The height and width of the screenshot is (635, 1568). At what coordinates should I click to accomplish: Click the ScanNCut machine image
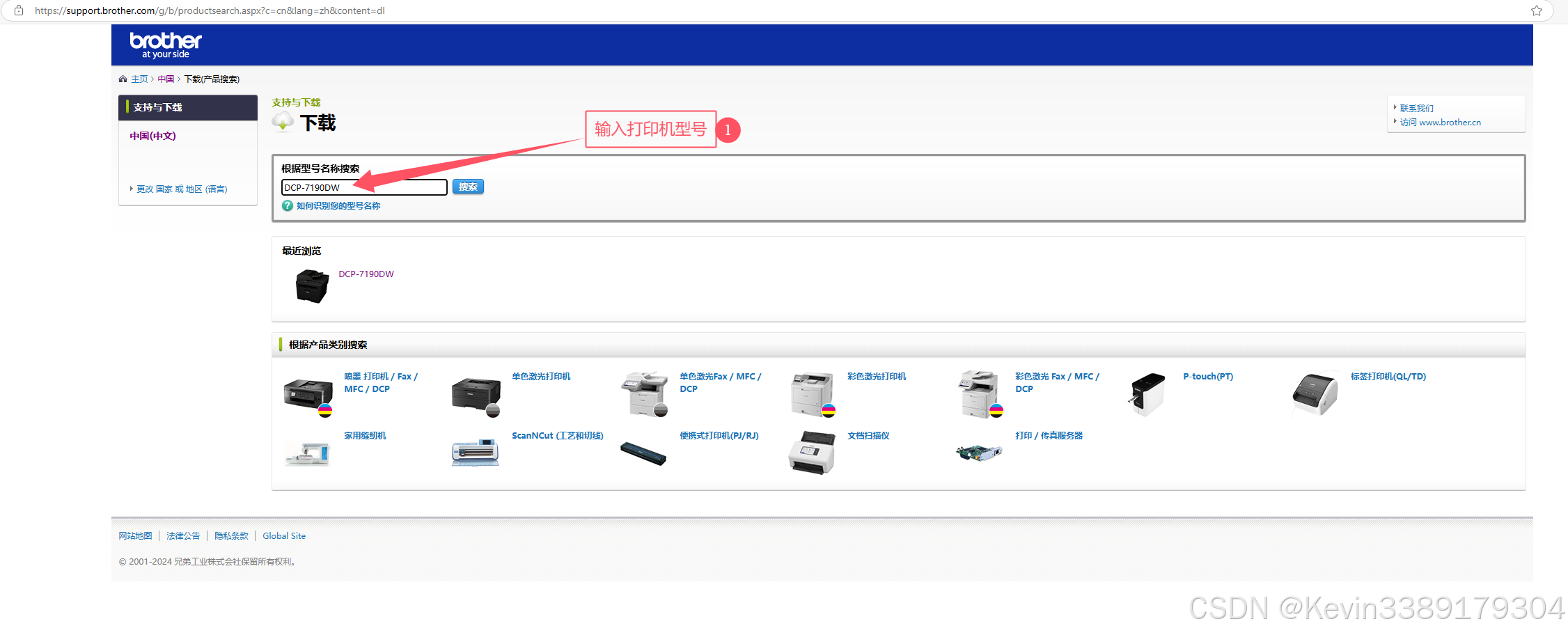click(476, 453)
